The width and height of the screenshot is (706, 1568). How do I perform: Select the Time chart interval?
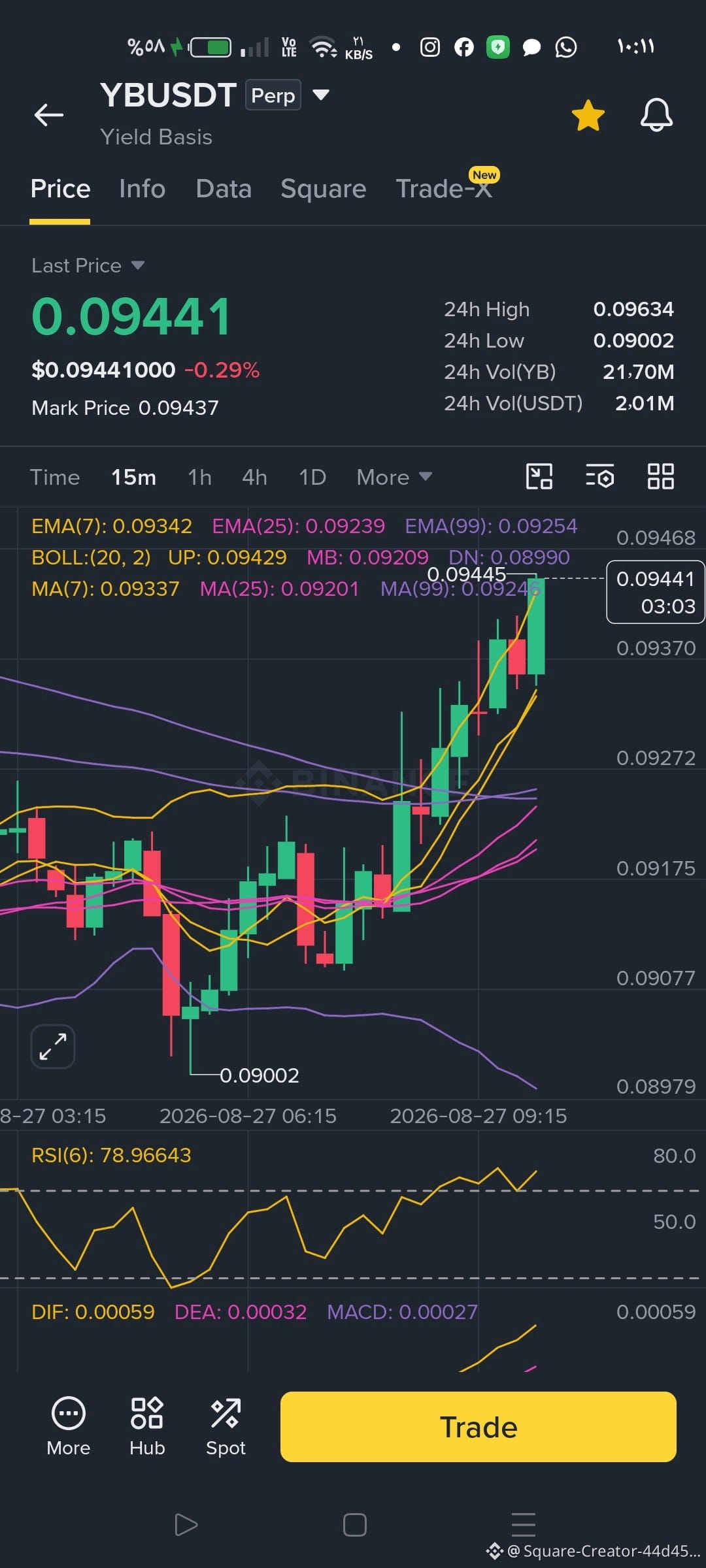(x=55, y=477)
